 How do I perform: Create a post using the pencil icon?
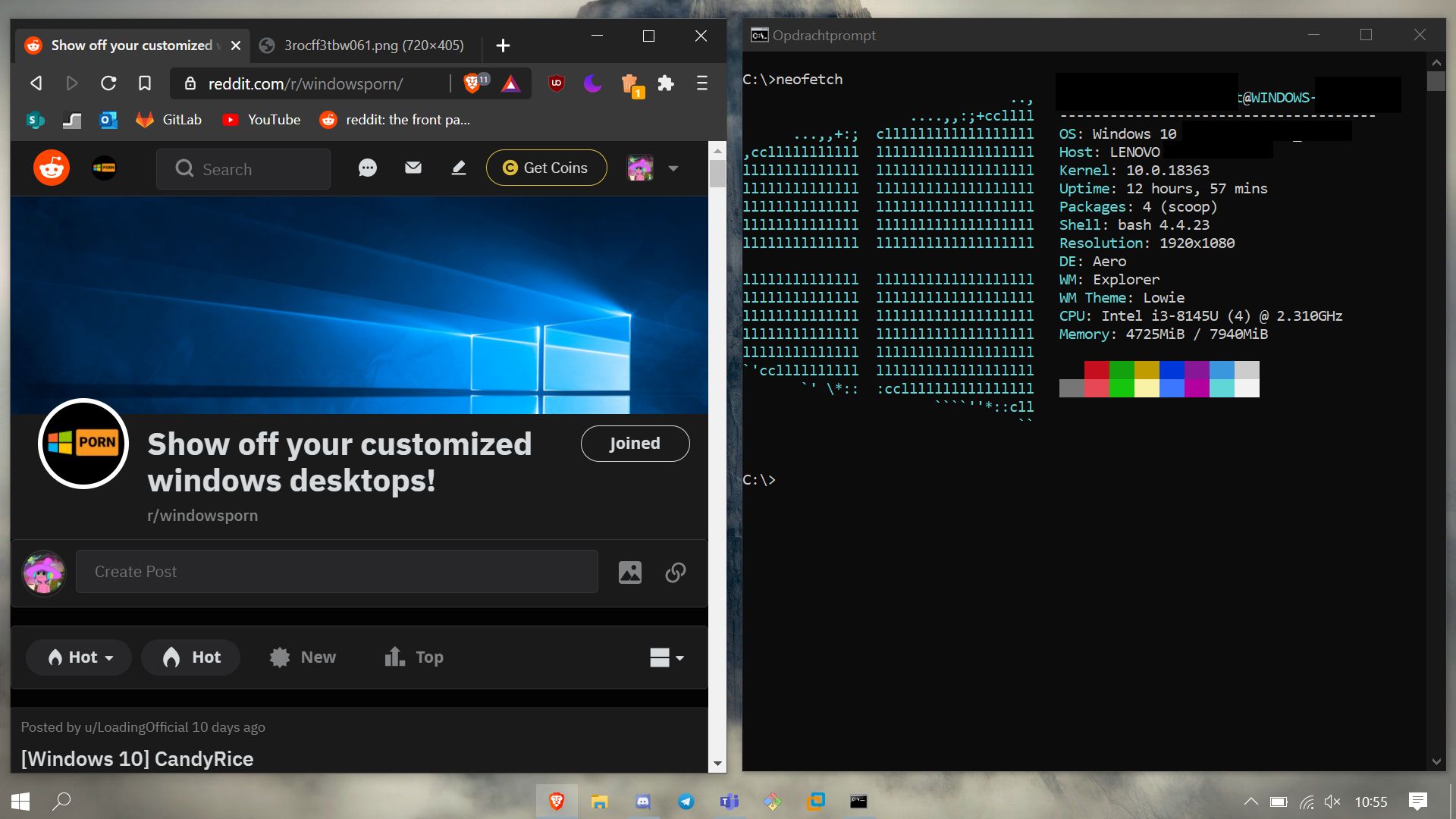point(458,168)
